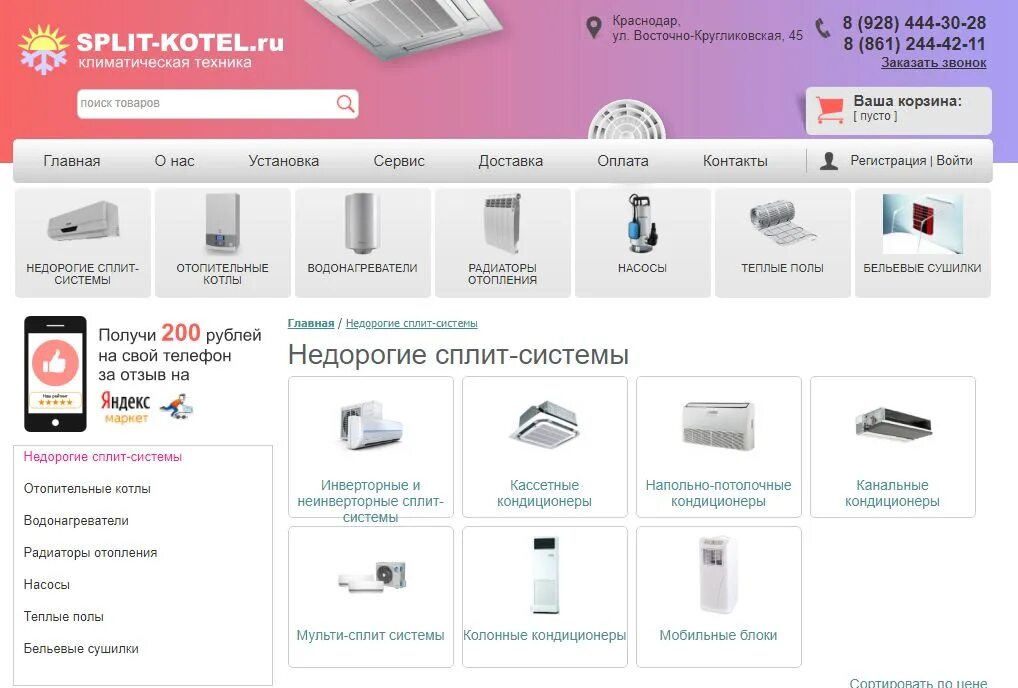
Task: Open the Водонагреватели boiler tile
Action: pos(362,243)
